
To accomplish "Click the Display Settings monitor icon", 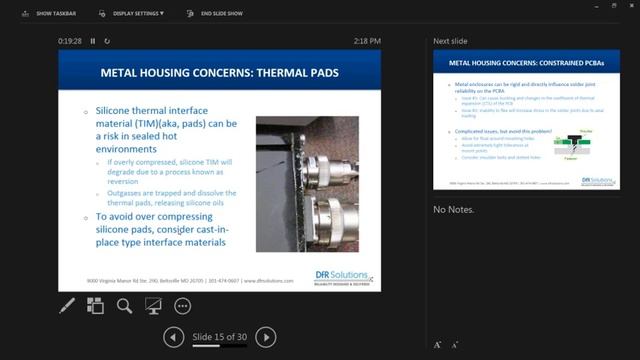I will [102, 13].
